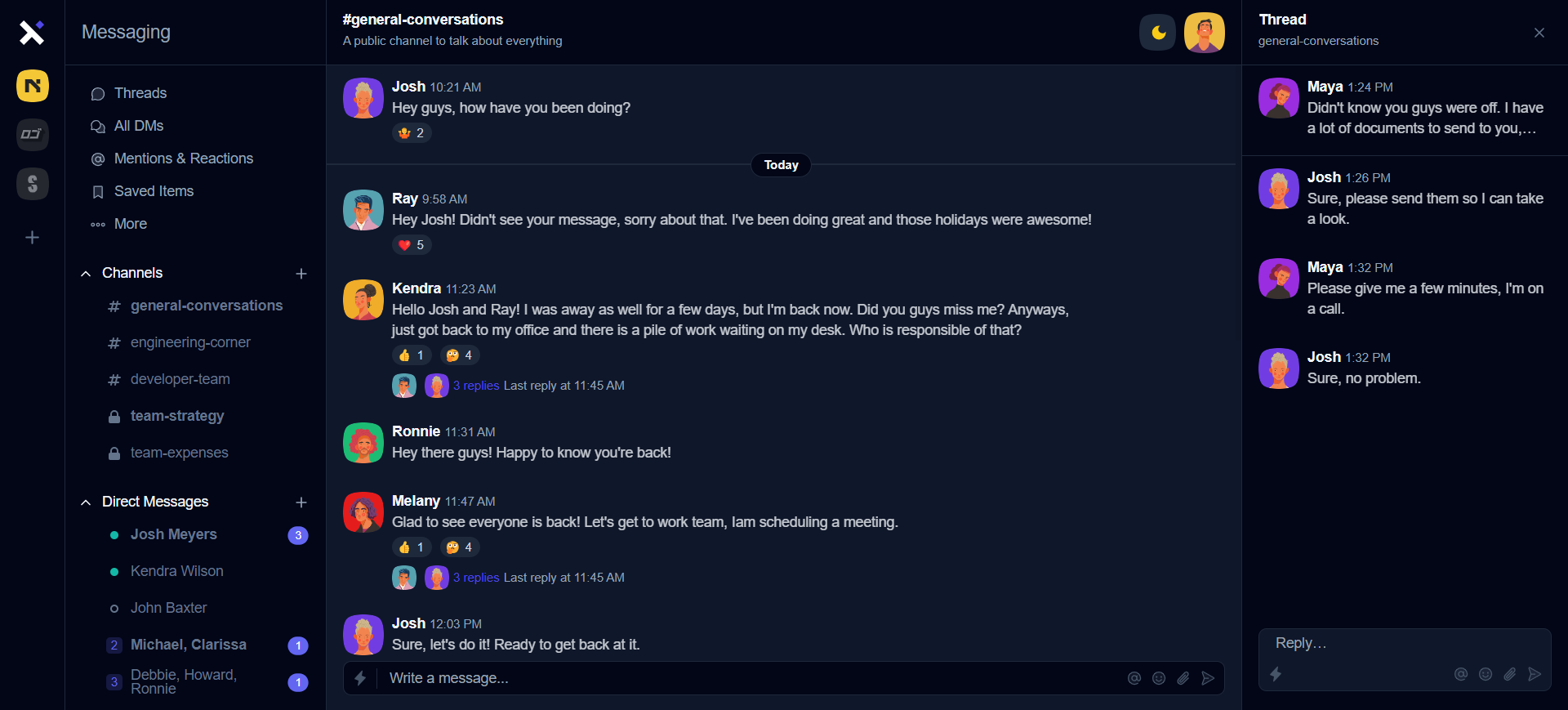React with the heart emoji on Ray's message

411,245
